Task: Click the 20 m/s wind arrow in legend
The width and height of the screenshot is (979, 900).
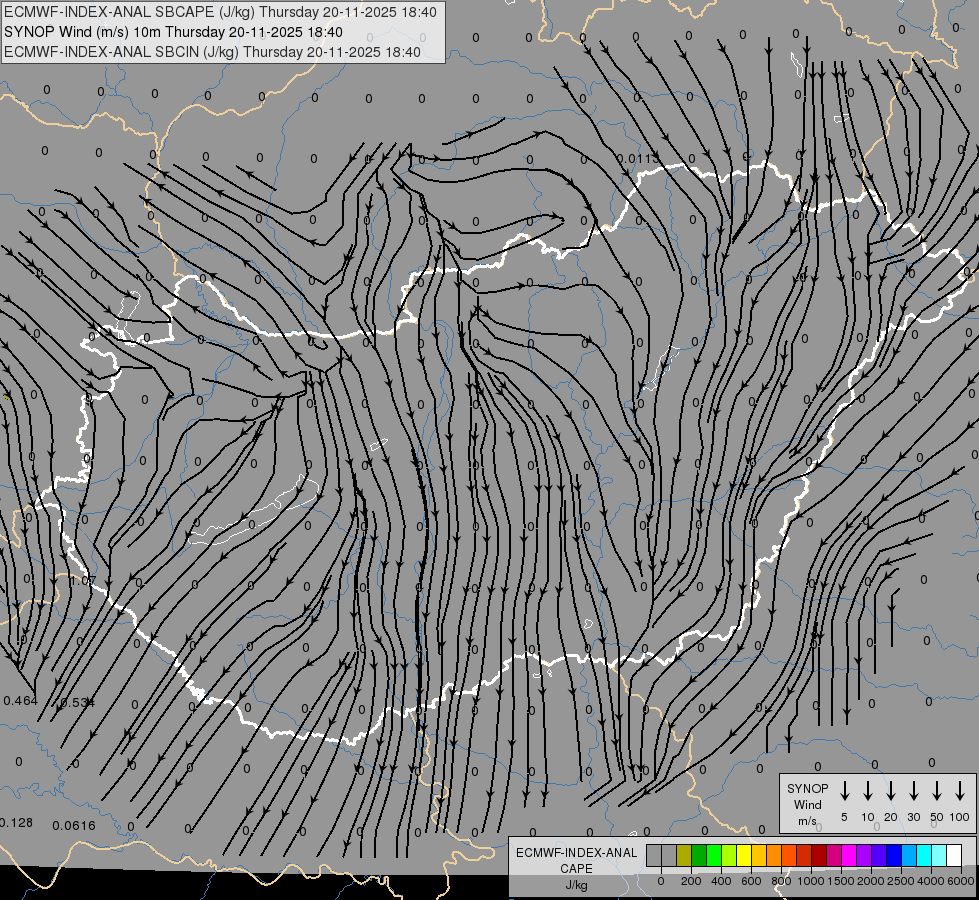Action: pos(891,791)
